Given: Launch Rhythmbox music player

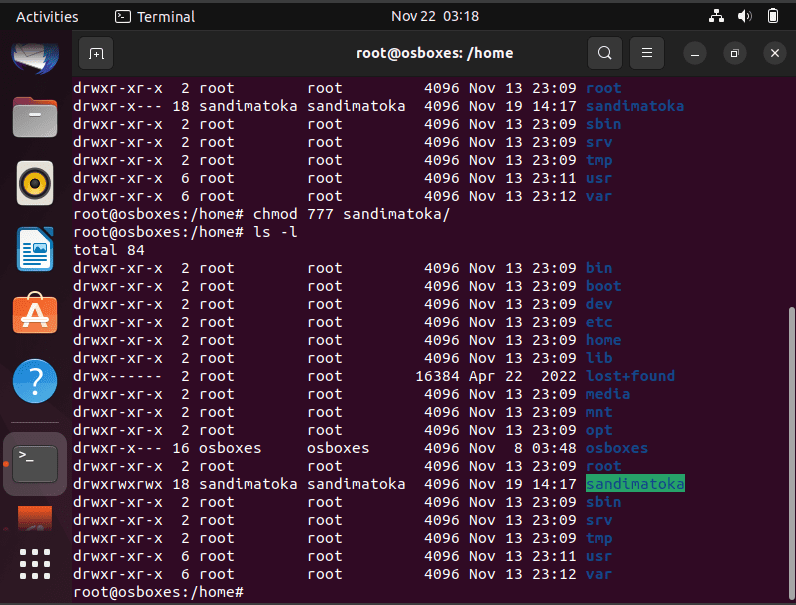Looking at the screenshot, I should coord(35,183).
